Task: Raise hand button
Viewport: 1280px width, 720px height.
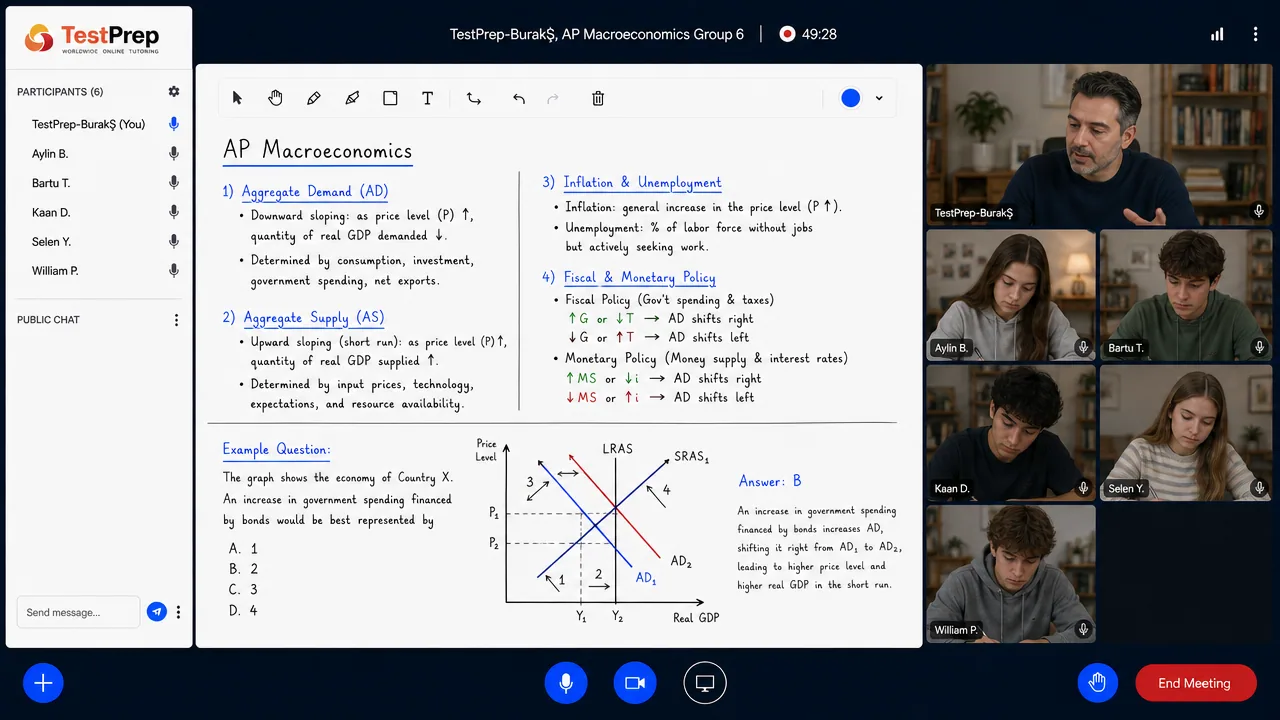Action: coord(1098,683)
